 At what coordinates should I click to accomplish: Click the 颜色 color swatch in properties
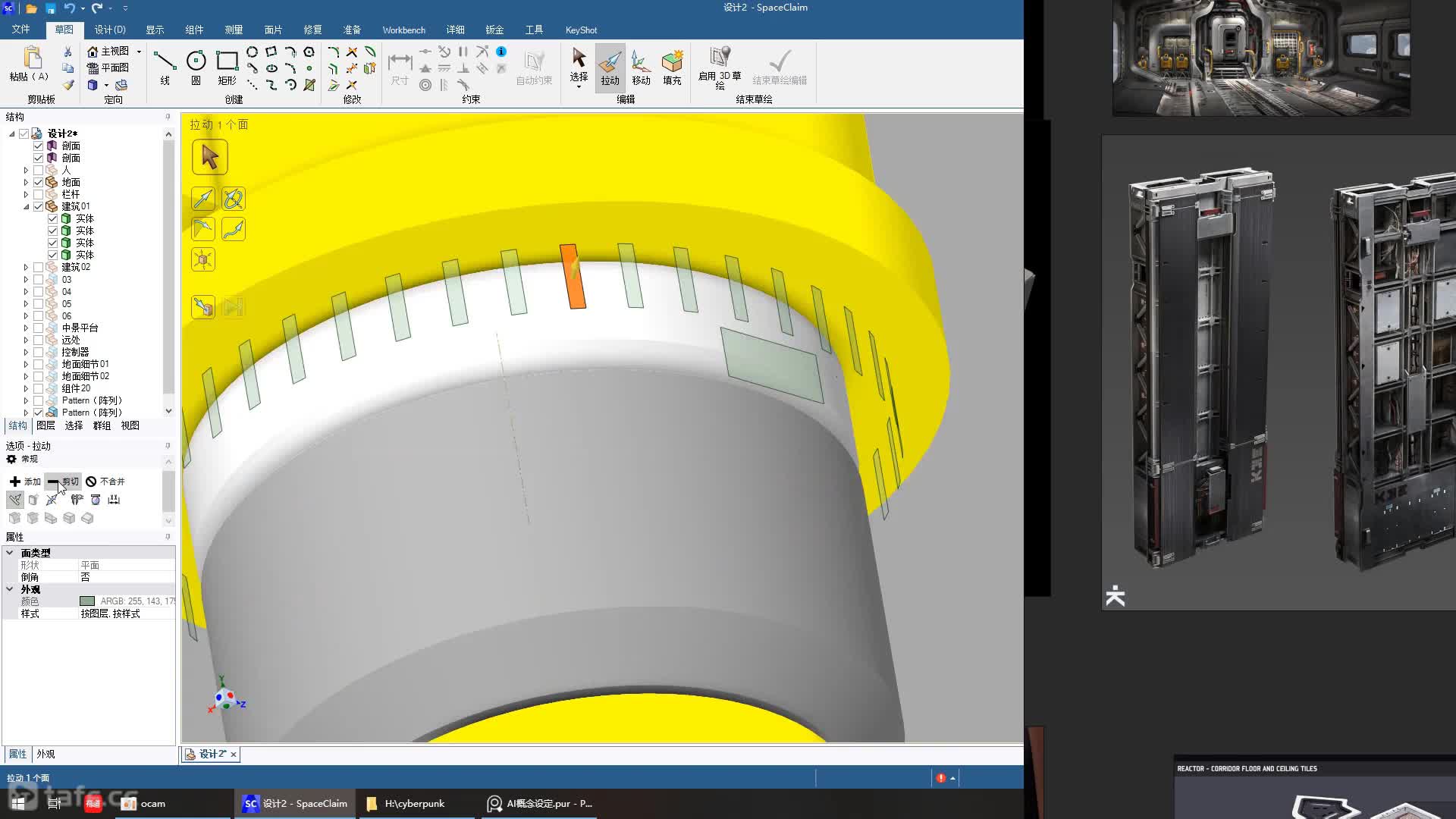[x=87, y=601]
